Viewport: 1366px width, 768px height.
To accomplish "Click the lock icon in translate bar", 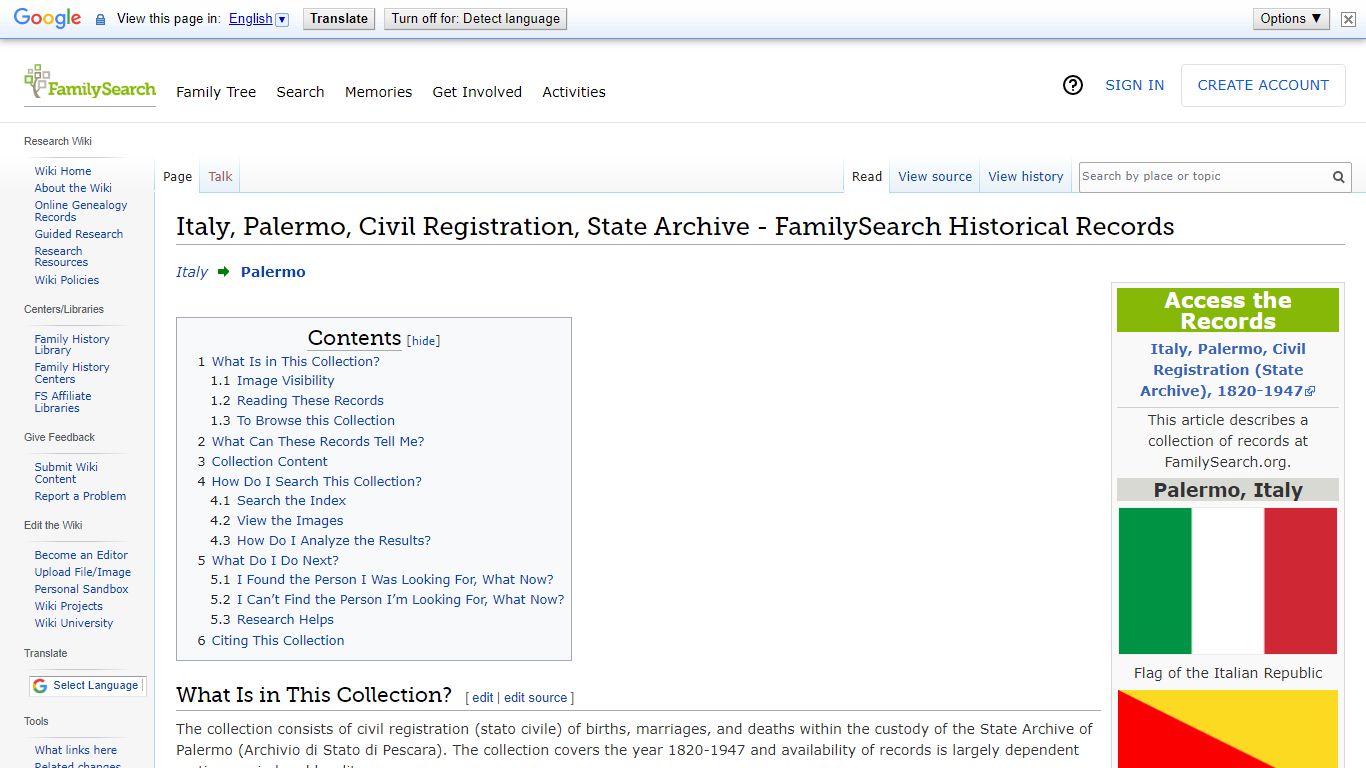I will pyautogui.click(x=100, y=19).
